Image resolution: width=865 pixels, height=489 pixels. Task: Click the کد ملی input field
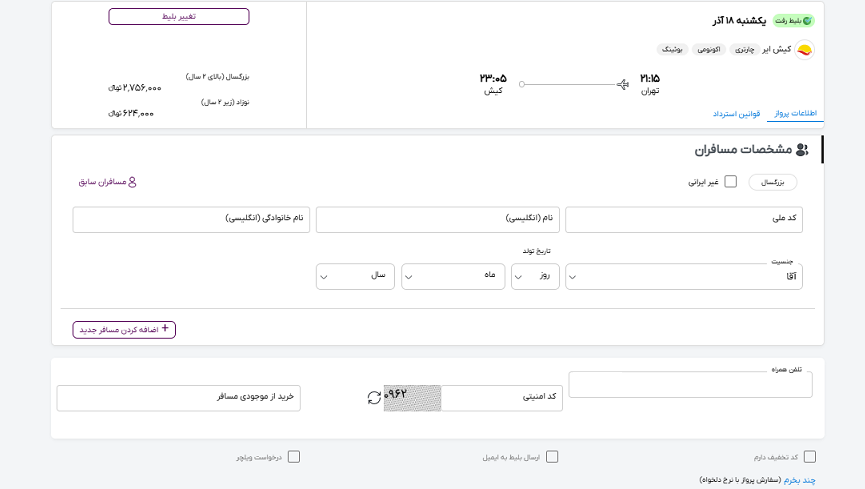click(684, 220)
